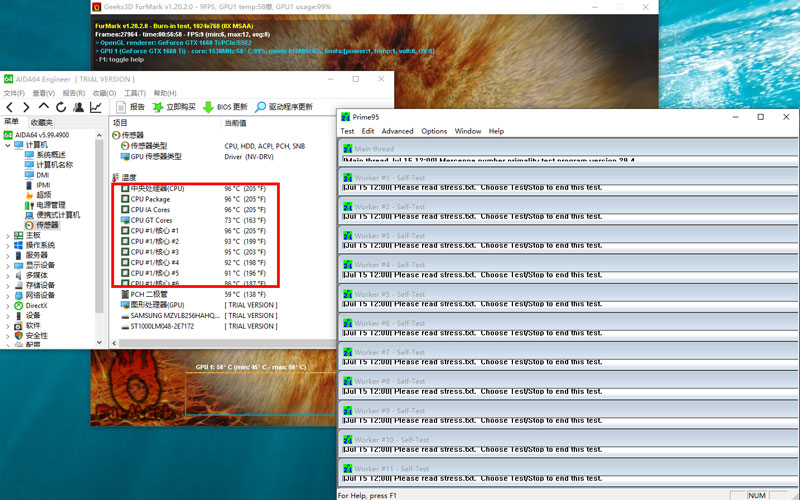Expand the 设备 devices node
800x500 pixels.
tap(8, 316)
